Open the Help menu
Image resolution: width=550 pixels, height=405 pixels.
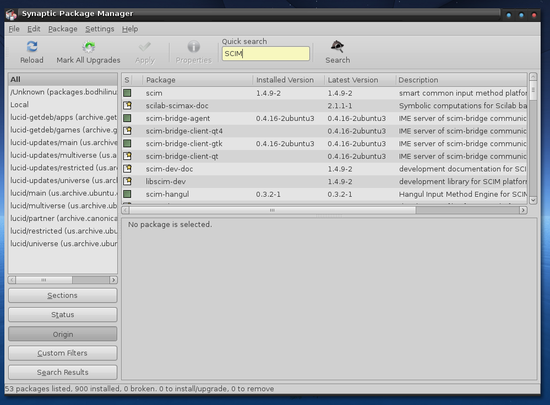click(x=130, y=29)
